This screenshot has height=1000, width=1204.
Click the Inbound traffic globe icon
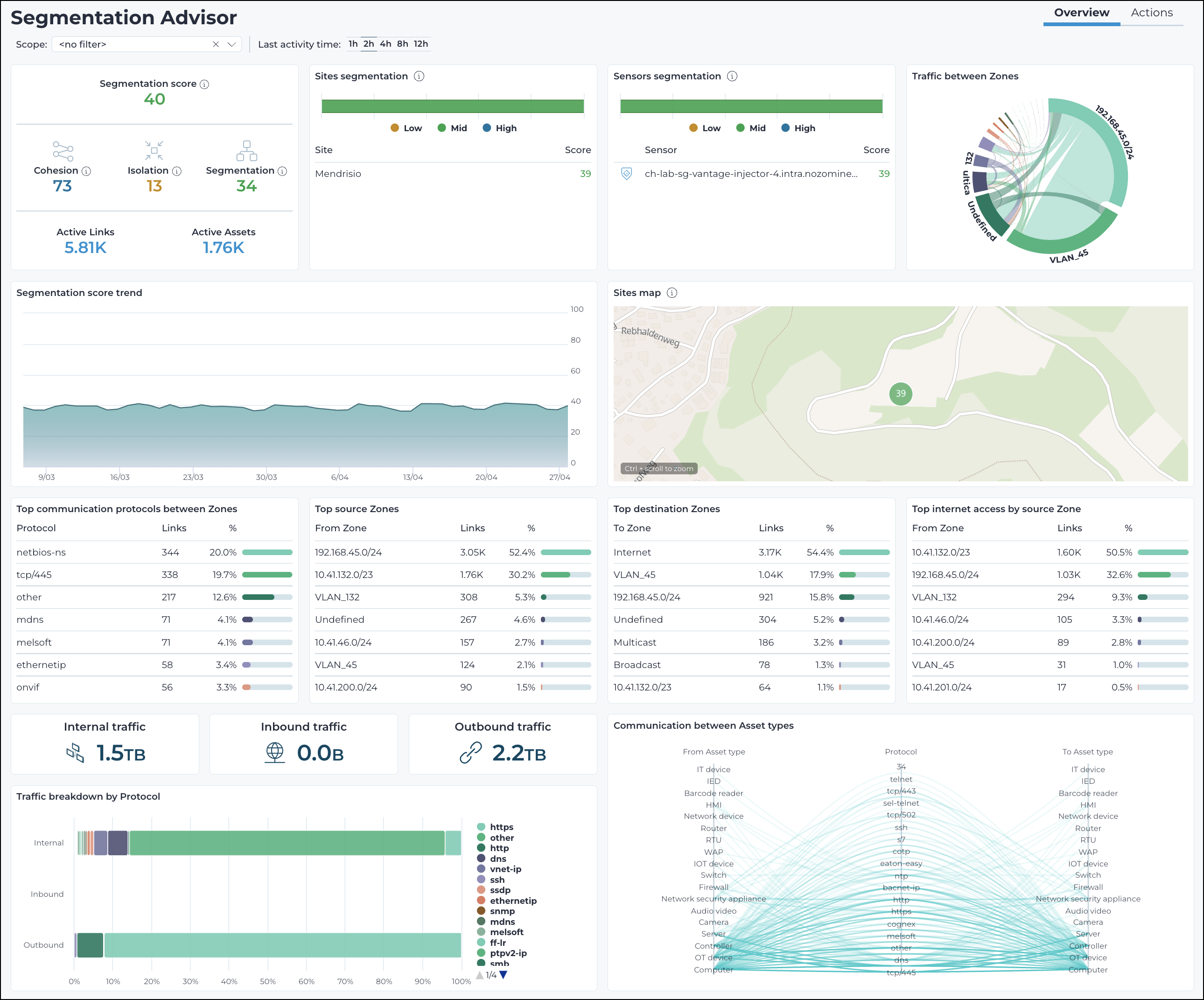click(274, 752)
